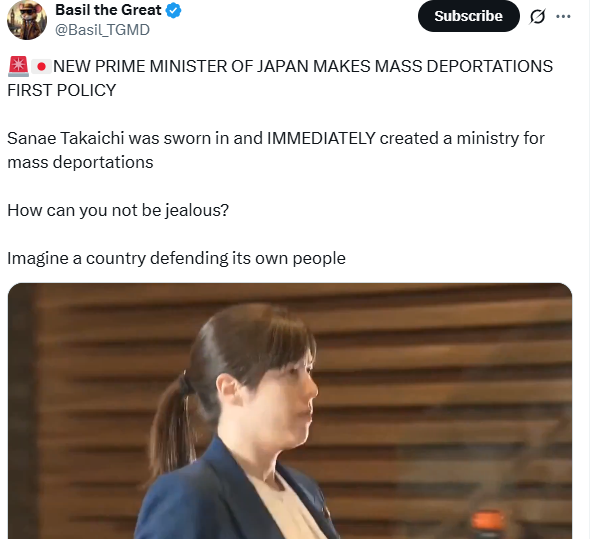
Task: Subscribe to Basil the Great
Action: pos(468,16)
